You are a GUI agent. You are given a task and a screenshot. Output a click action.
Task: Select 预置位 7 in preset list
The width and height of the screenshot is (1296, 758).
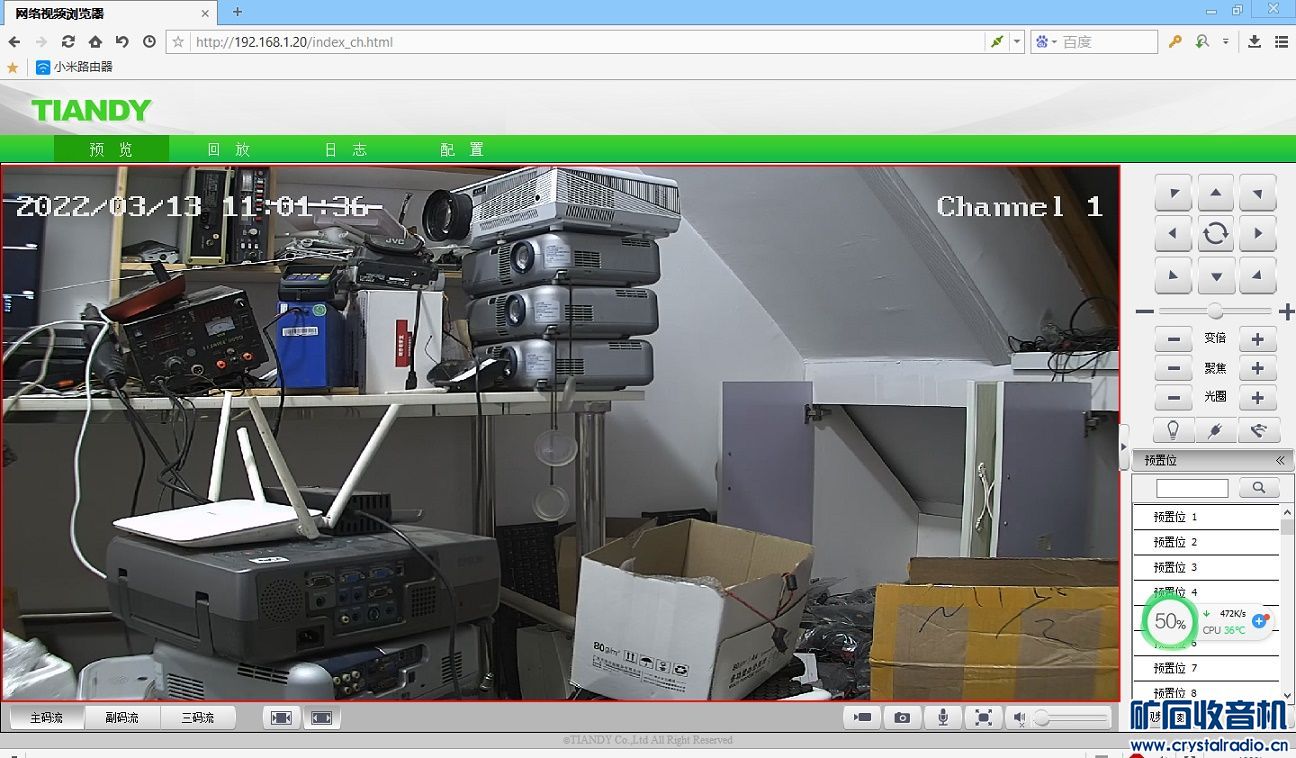(x=1206, y=668)
